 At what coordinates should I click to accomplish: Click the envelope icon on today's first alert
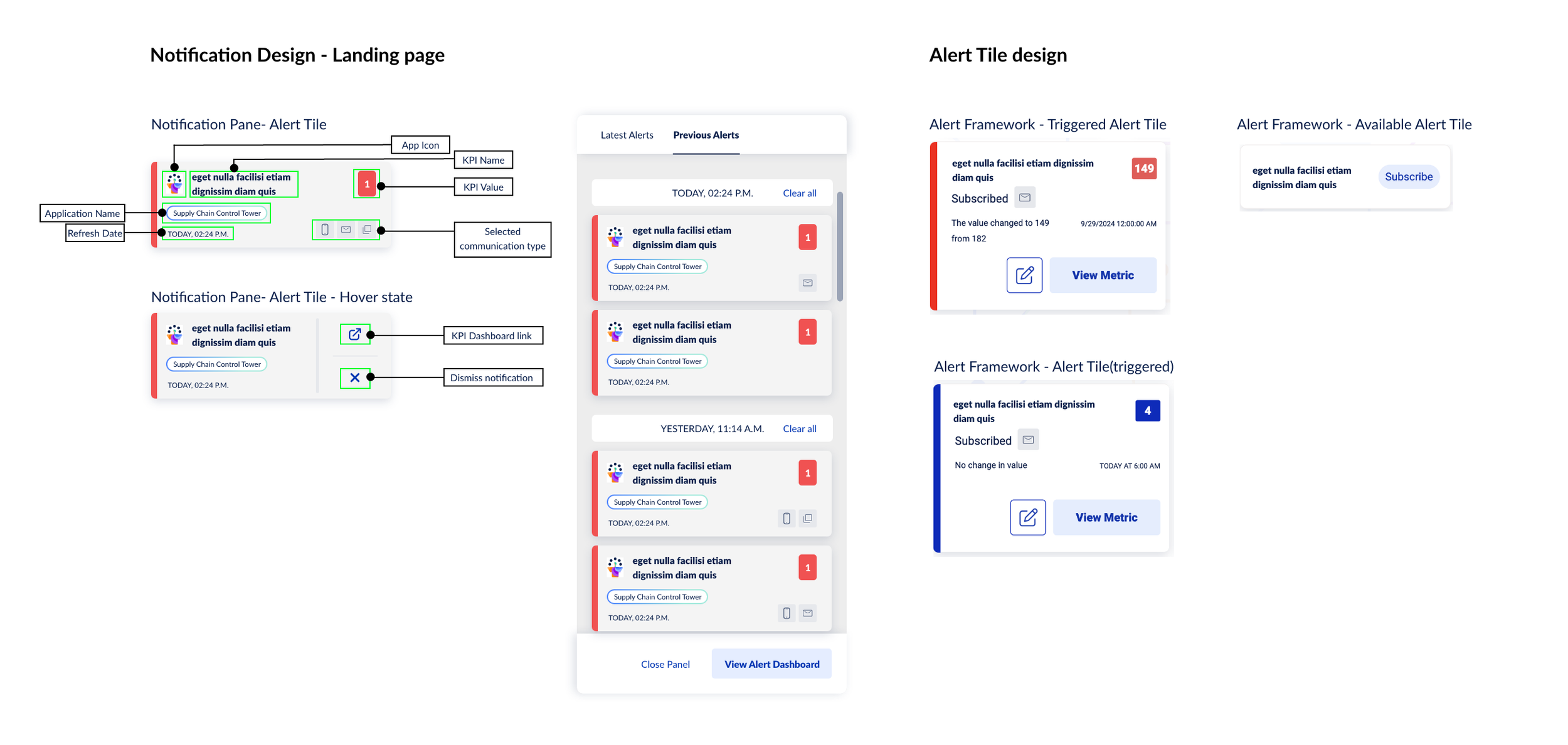(808, 283)
